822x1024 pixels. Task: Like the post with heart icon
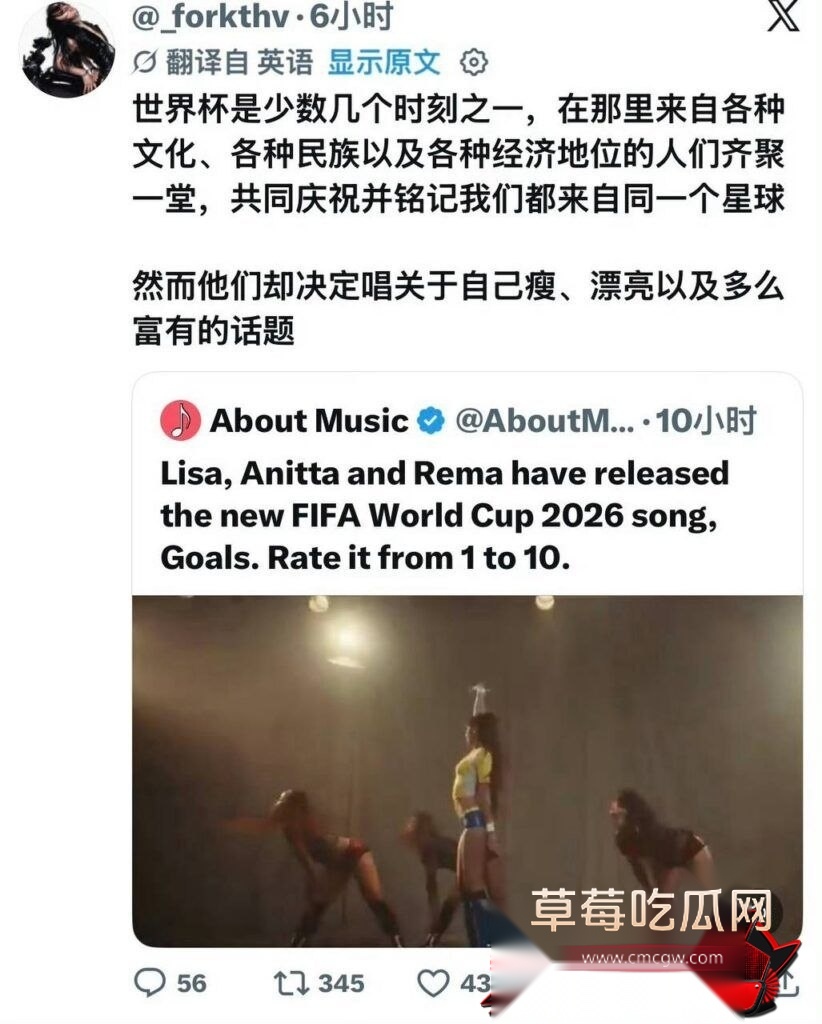[x=434, y=983]
